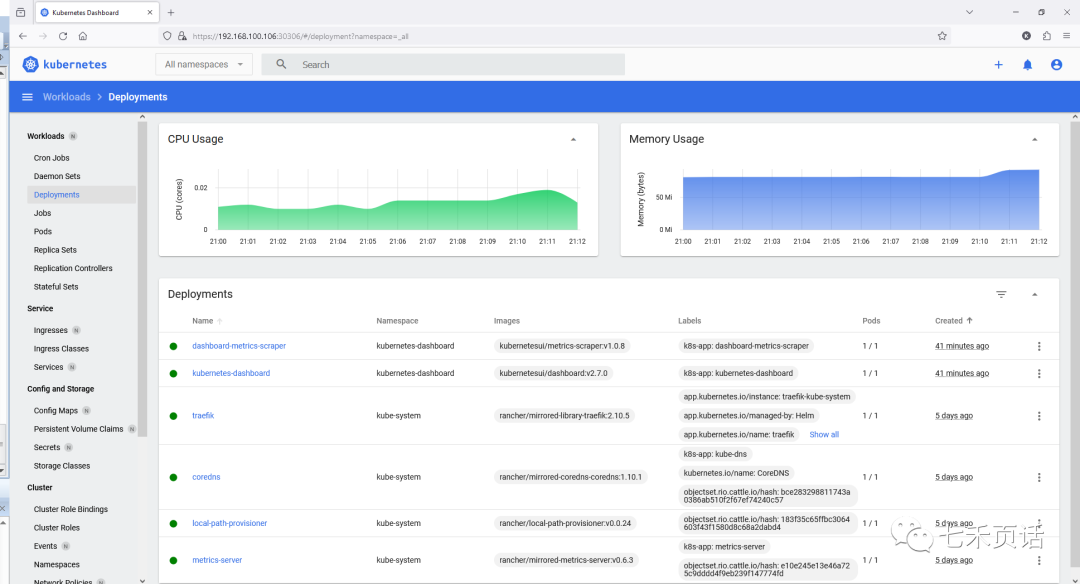Bookmark this page with the star
Image resolution: width=1080 pixels, height=584 pixels.
(x=942, y=36)
